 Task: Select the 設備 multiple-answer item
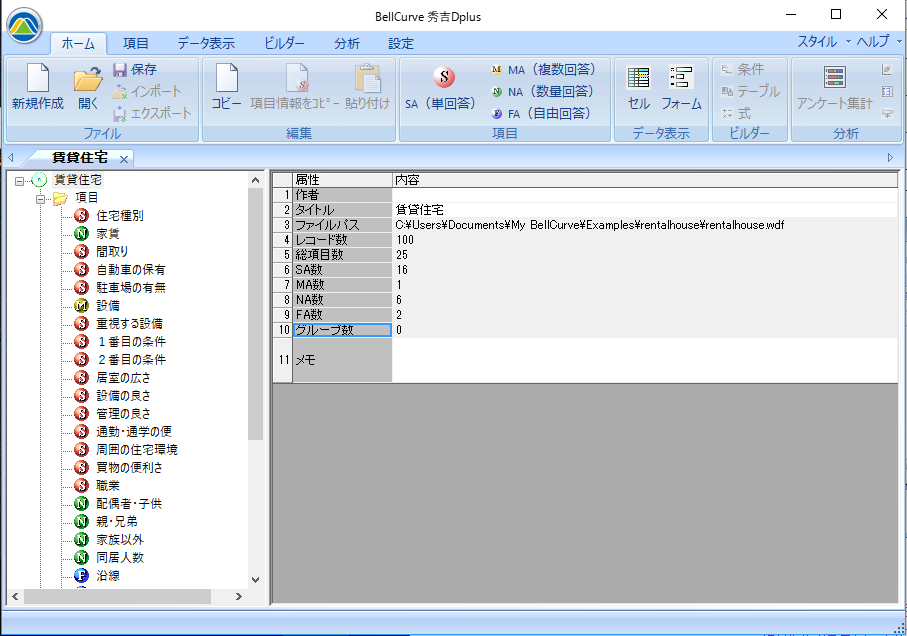click(x=108, y=305)
